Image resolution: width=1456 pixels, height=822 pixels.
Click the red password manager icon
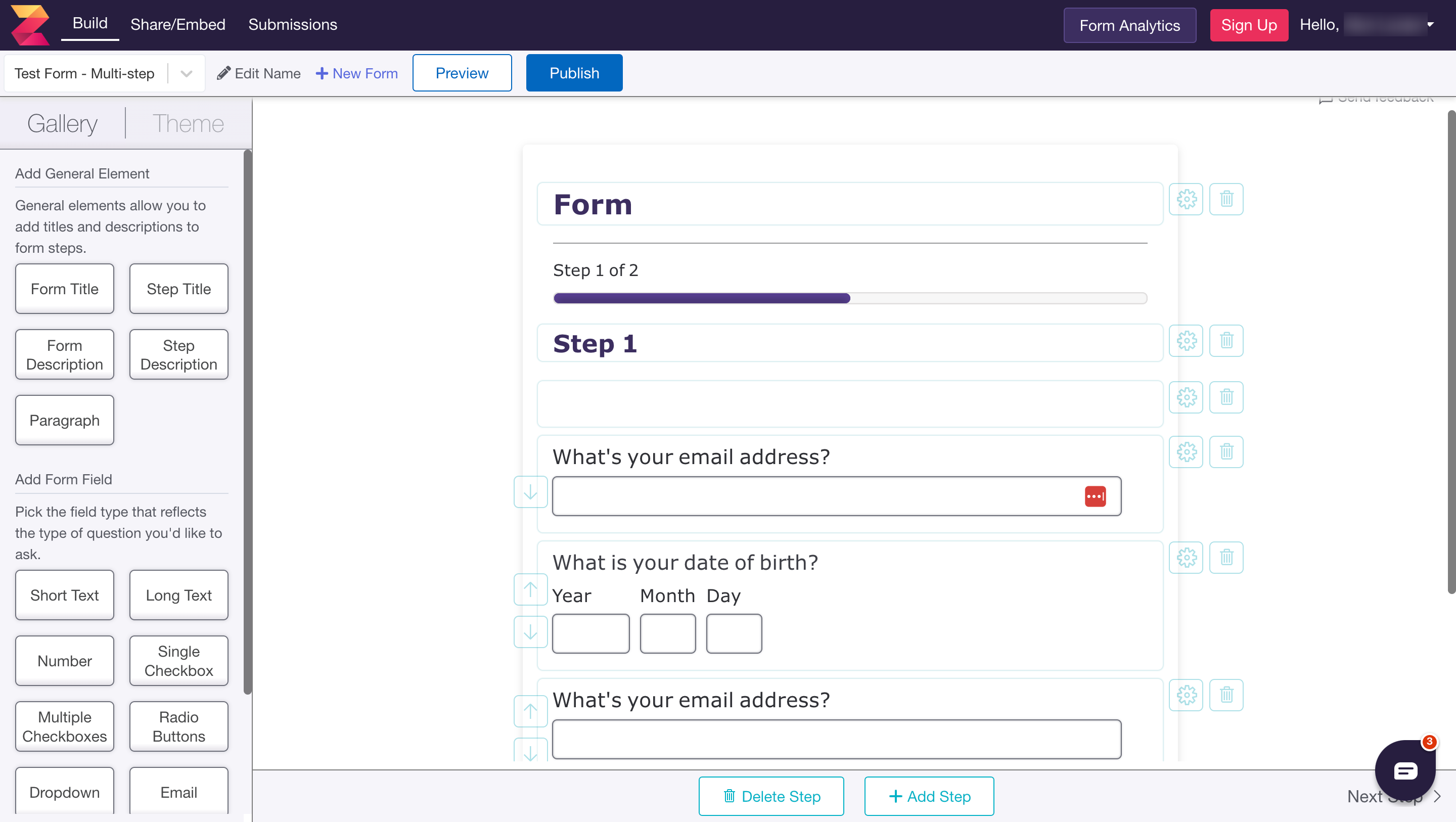click(1095, 496)
